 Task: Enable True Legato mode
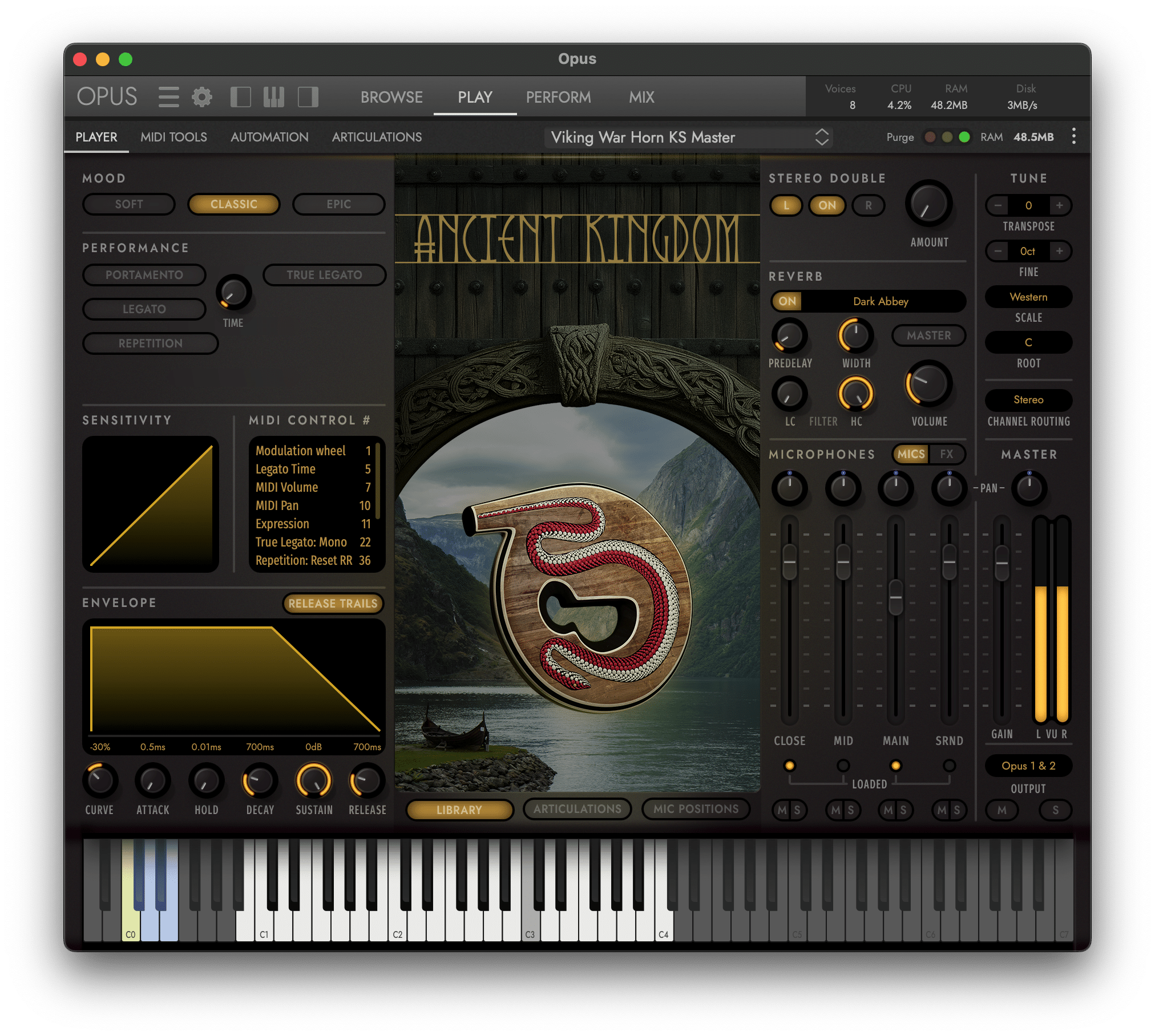tap(324, 275)
